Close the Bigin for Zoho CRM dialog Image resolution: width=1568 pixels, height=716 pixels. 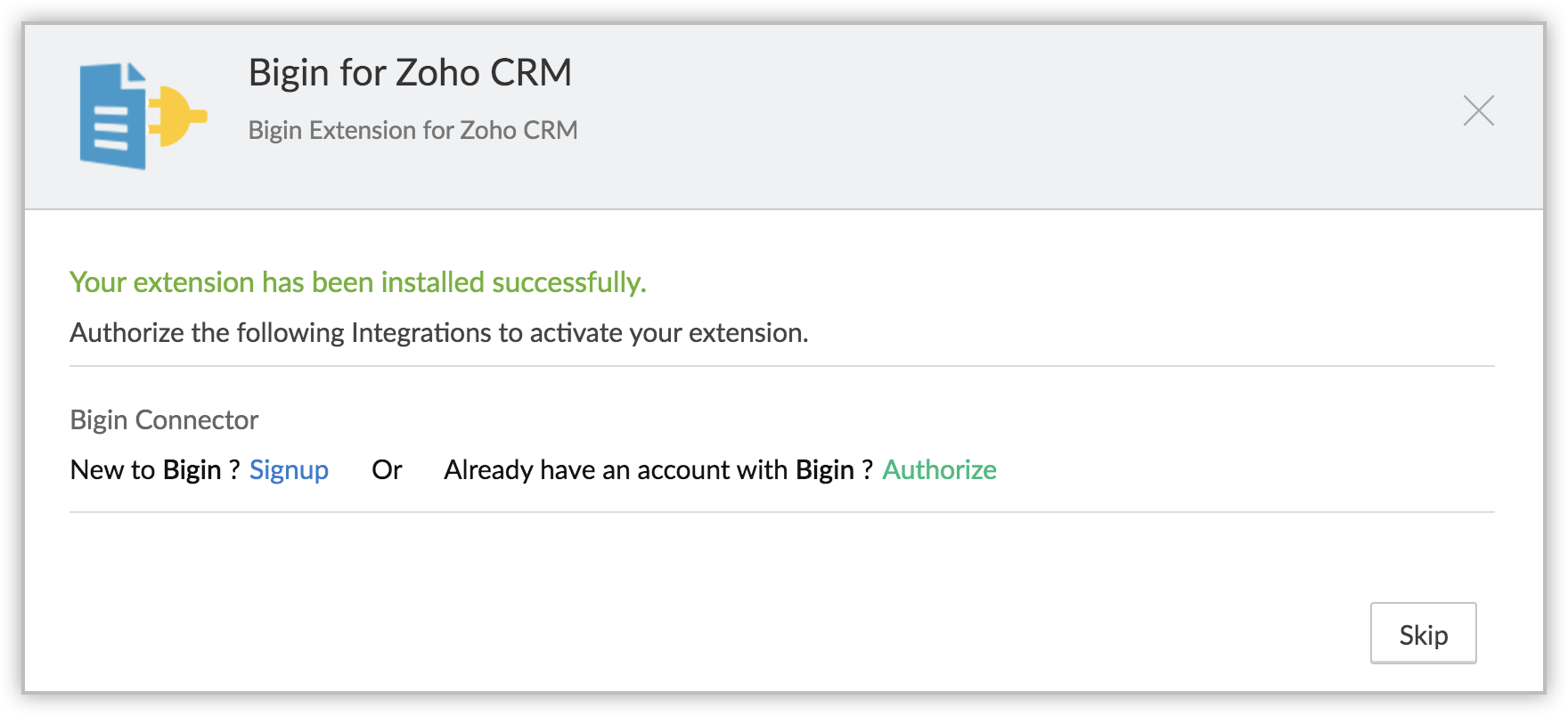point(1478,110)
